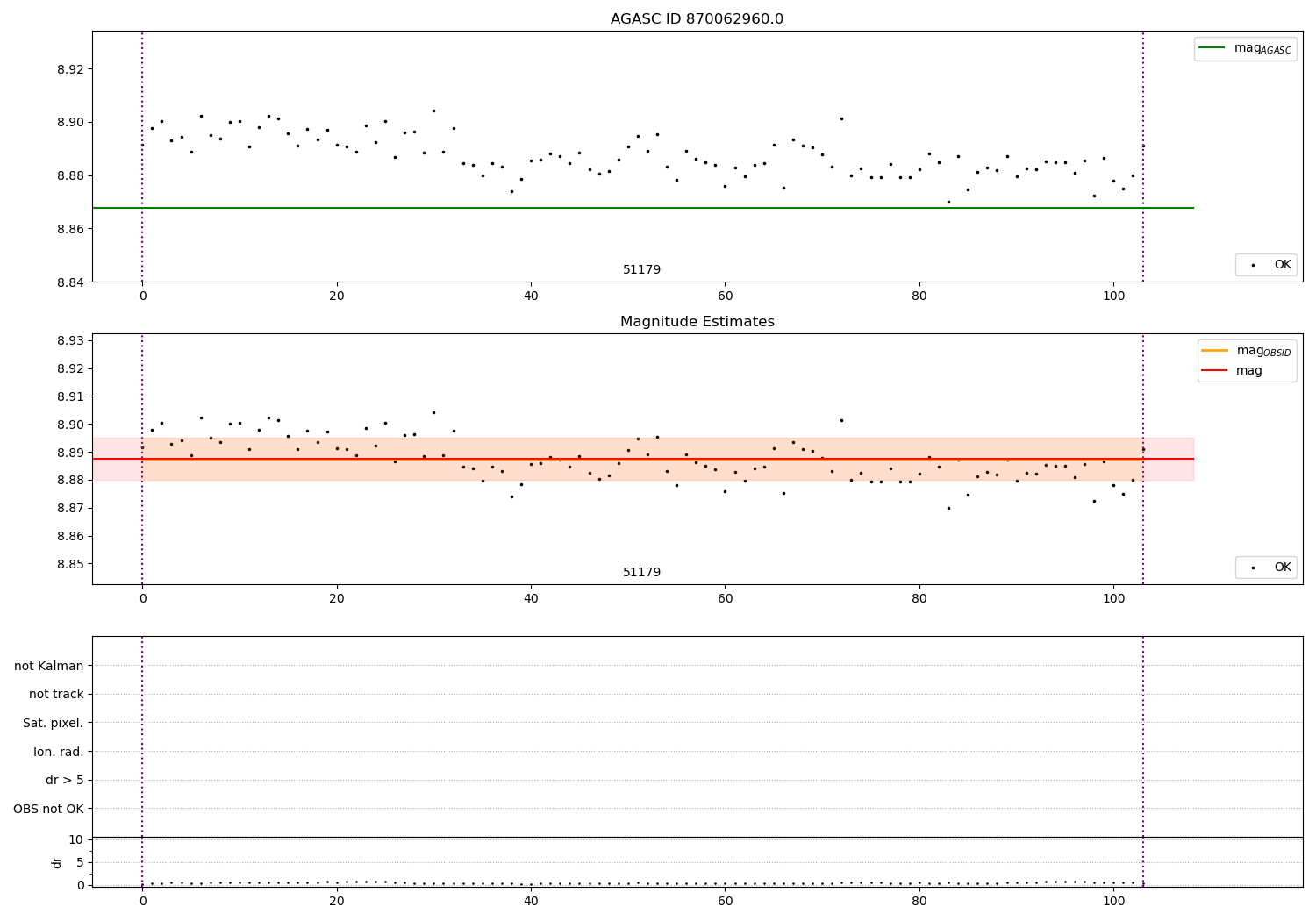Click the AGASC ID 870062960.0 title
Image resolution: width=1316 pixels, height=921 pixels.
[x=697, y=19]
